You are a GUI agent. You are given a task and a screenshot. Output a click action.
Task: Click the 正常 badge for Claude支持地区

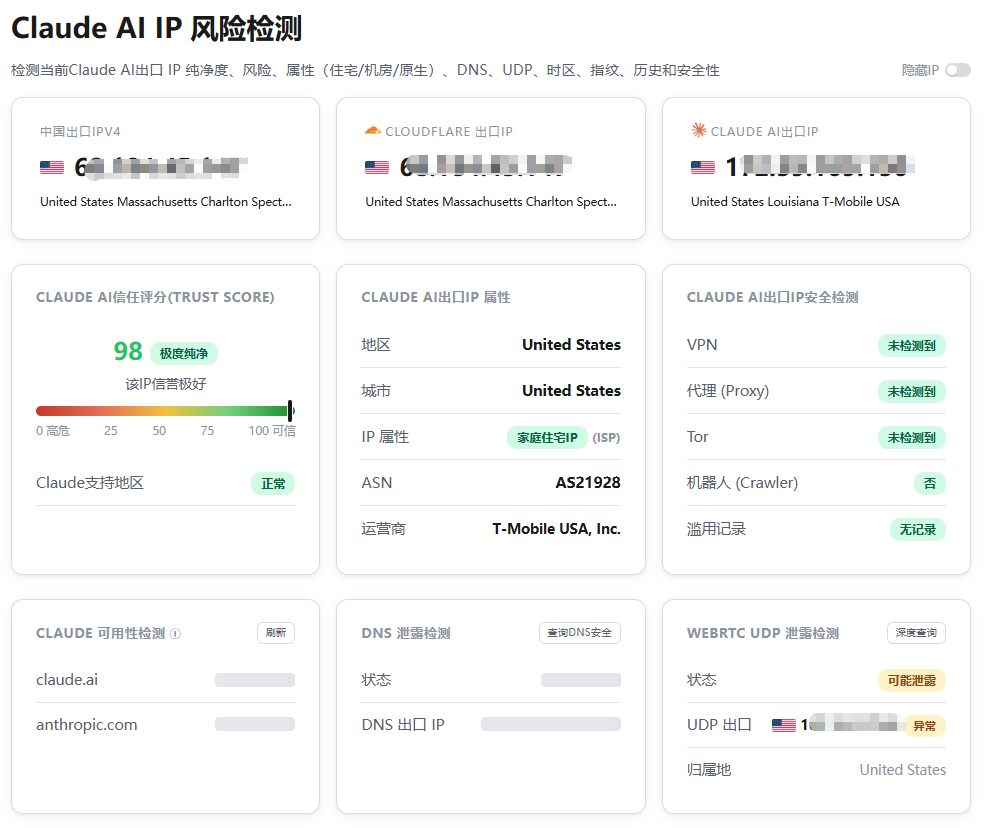point(273,484)
